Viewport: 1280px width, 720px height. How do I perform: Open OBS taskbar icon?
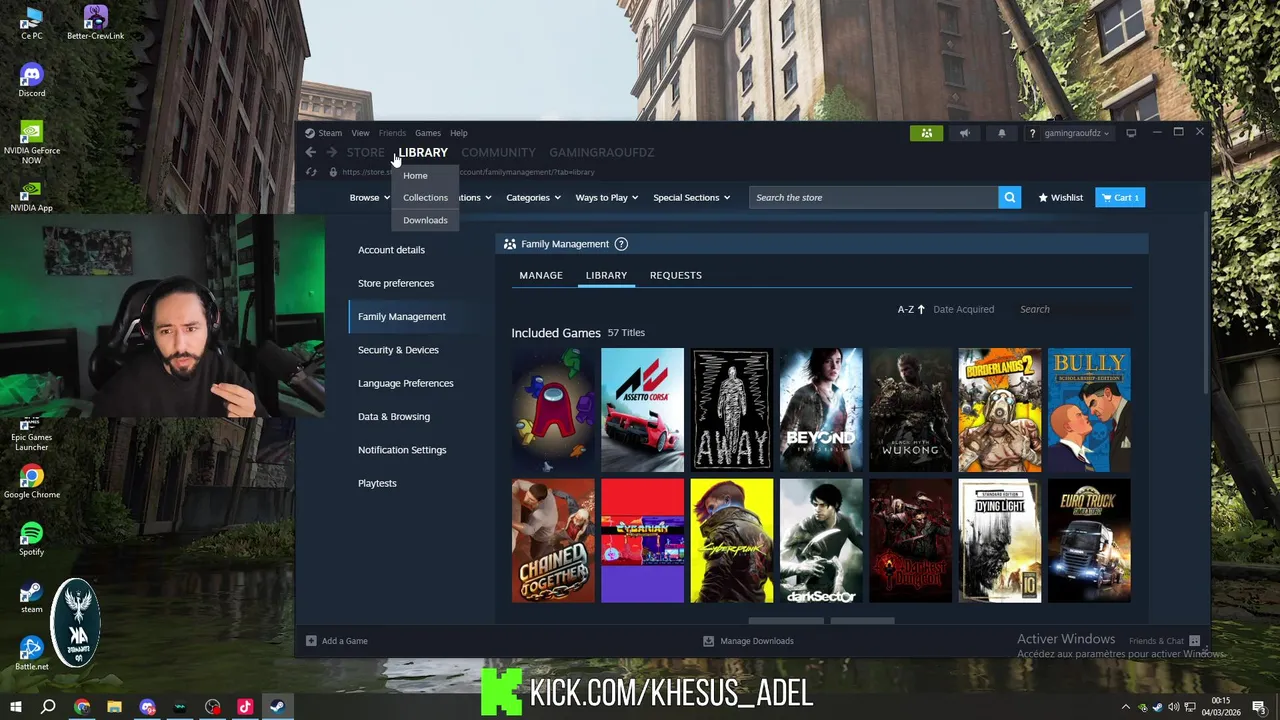coord(212,707)
